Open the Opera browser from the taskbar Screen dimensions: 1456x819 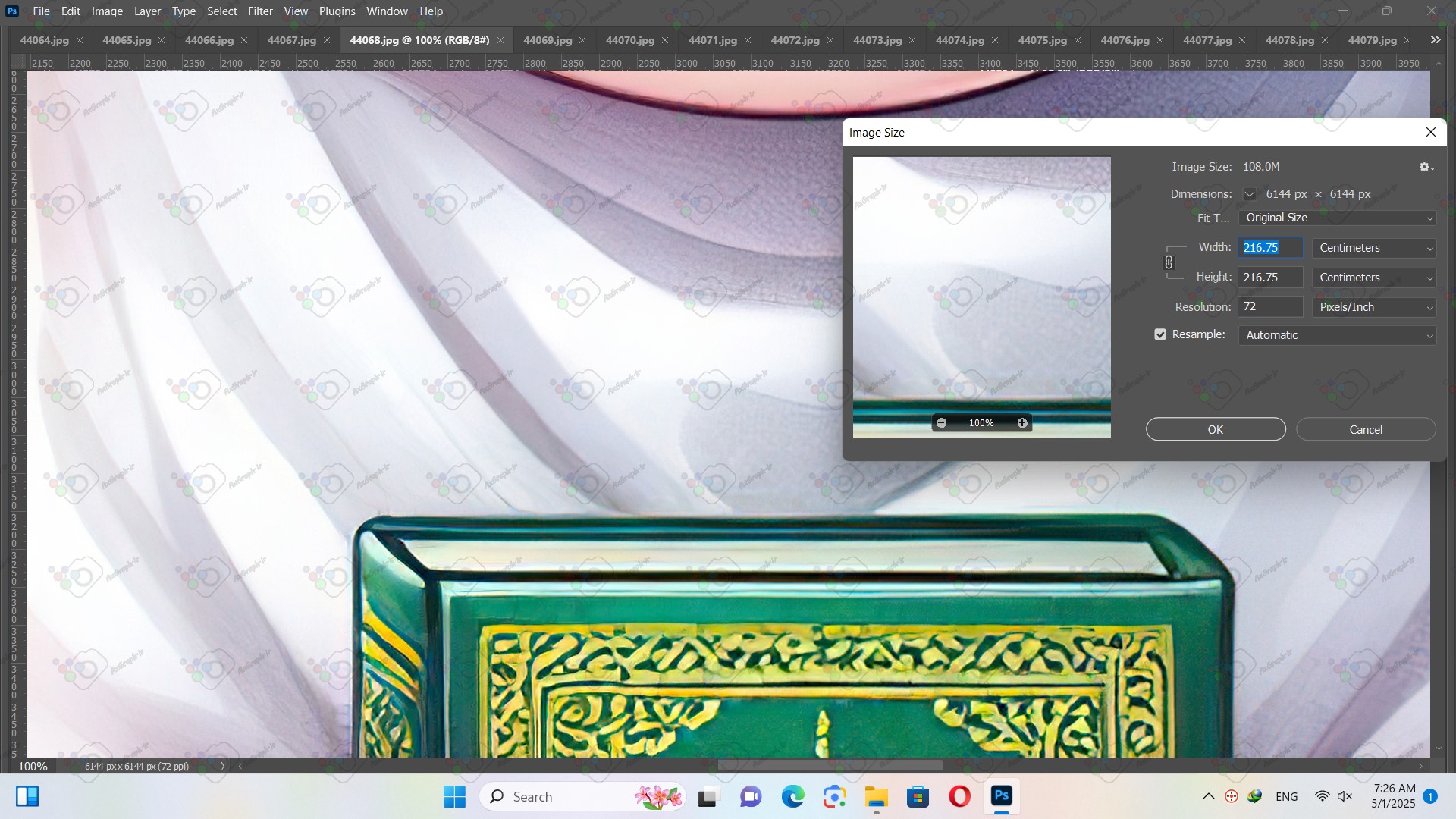[x=959, y=796]
